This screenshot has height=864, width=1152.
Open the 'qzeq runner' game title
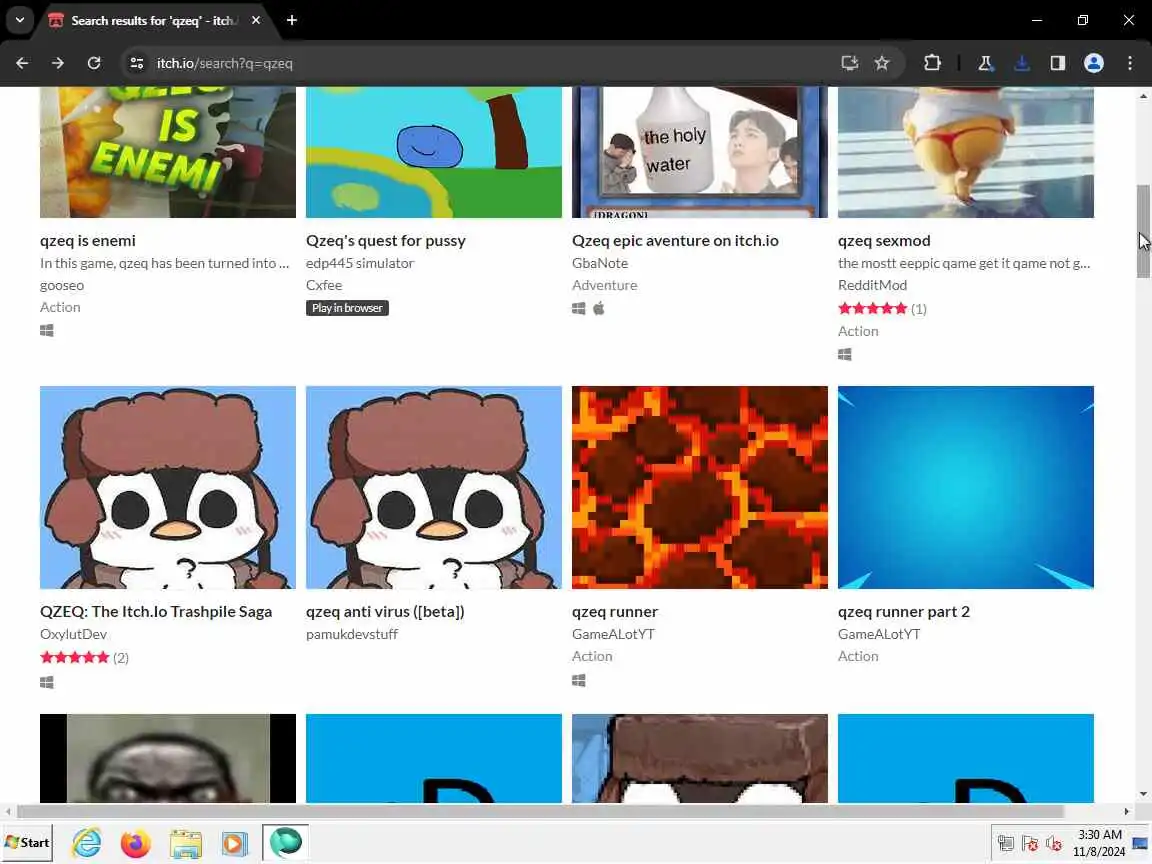(614, 611)
